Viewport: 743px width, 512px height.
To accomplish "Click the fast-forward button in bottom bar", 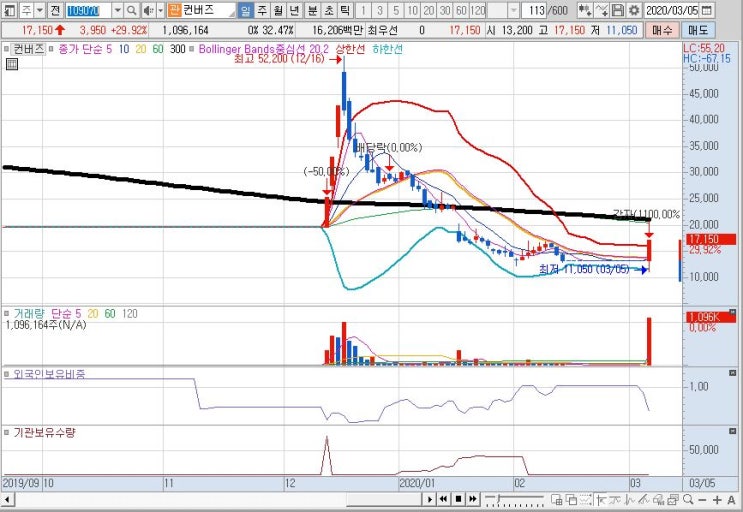I will coord(472,499).
